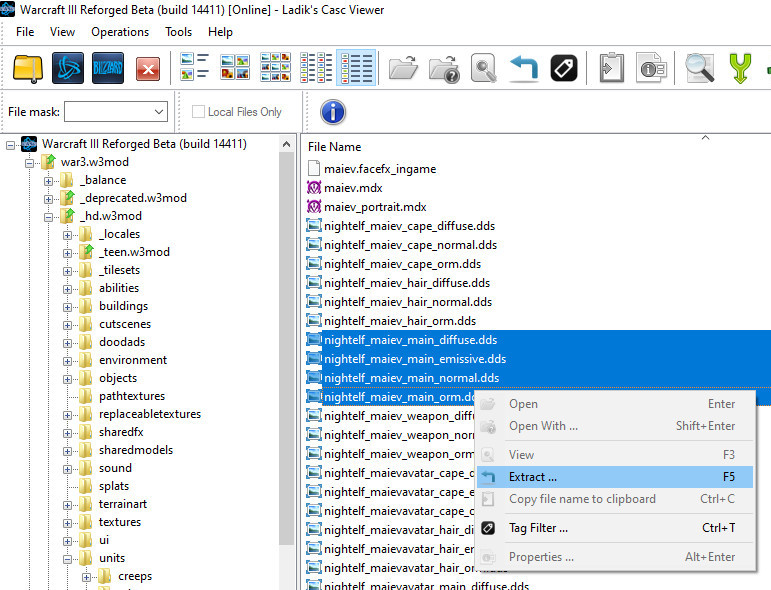Choose Tag Filter in the context menu
The image size is (771, 590).
pyautogui.click(x=615, y=528)
